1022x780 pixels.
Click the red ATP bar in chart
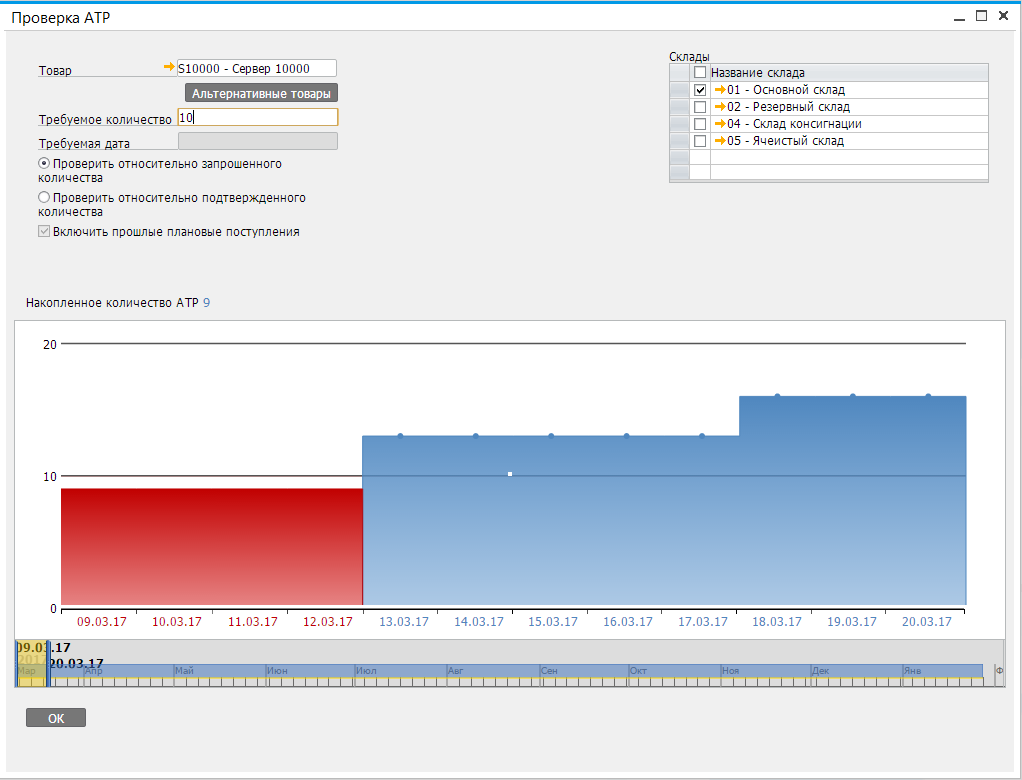[x=212, y=547]
